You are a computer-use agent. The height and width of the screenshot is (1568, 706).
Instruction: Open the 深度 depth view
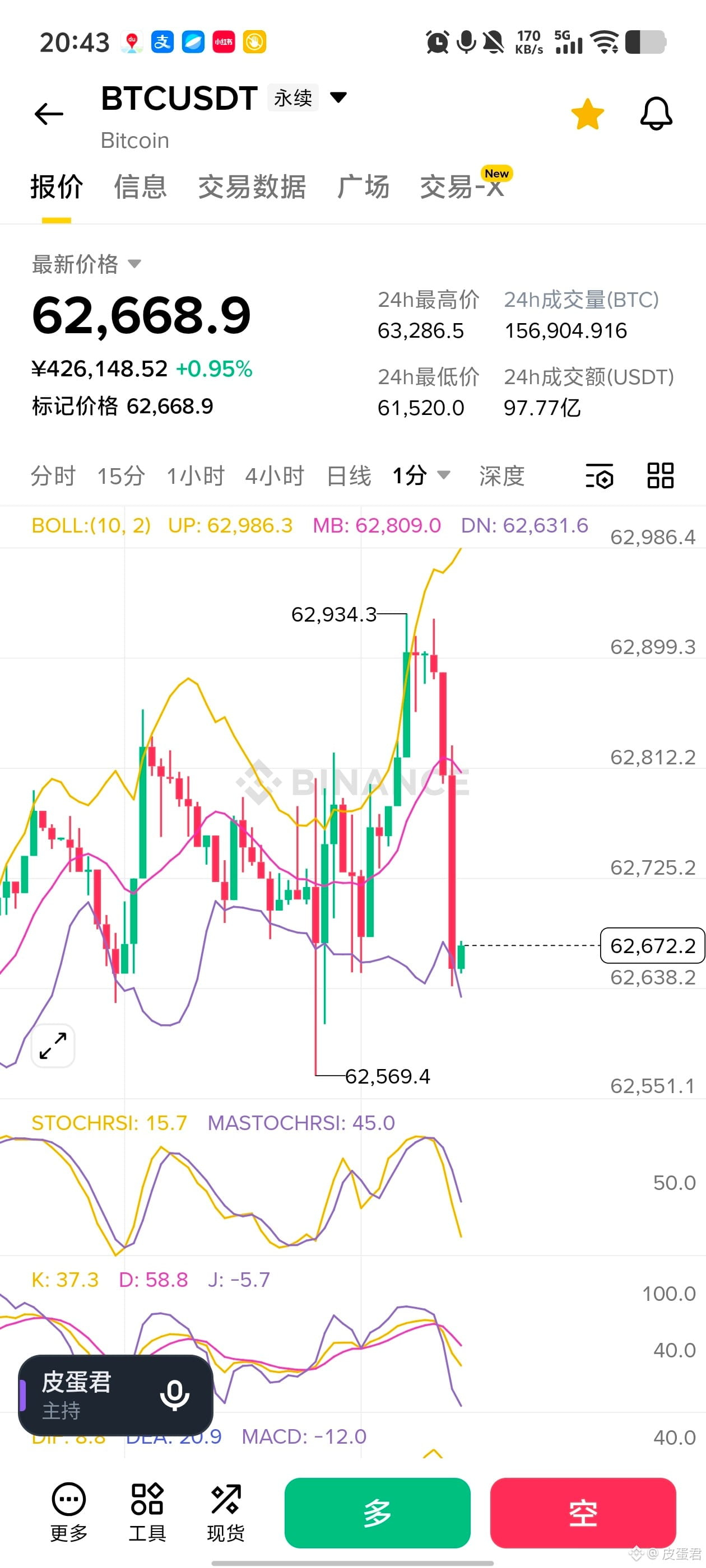click(502, 476)
